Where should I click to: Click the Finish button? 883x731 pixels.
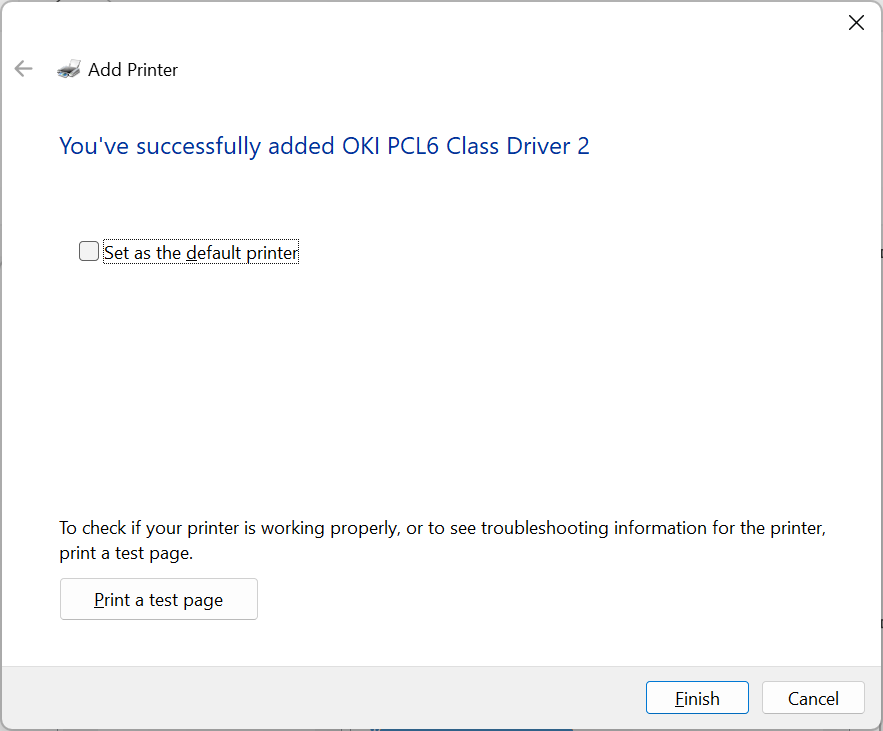[x=697, y=698]
